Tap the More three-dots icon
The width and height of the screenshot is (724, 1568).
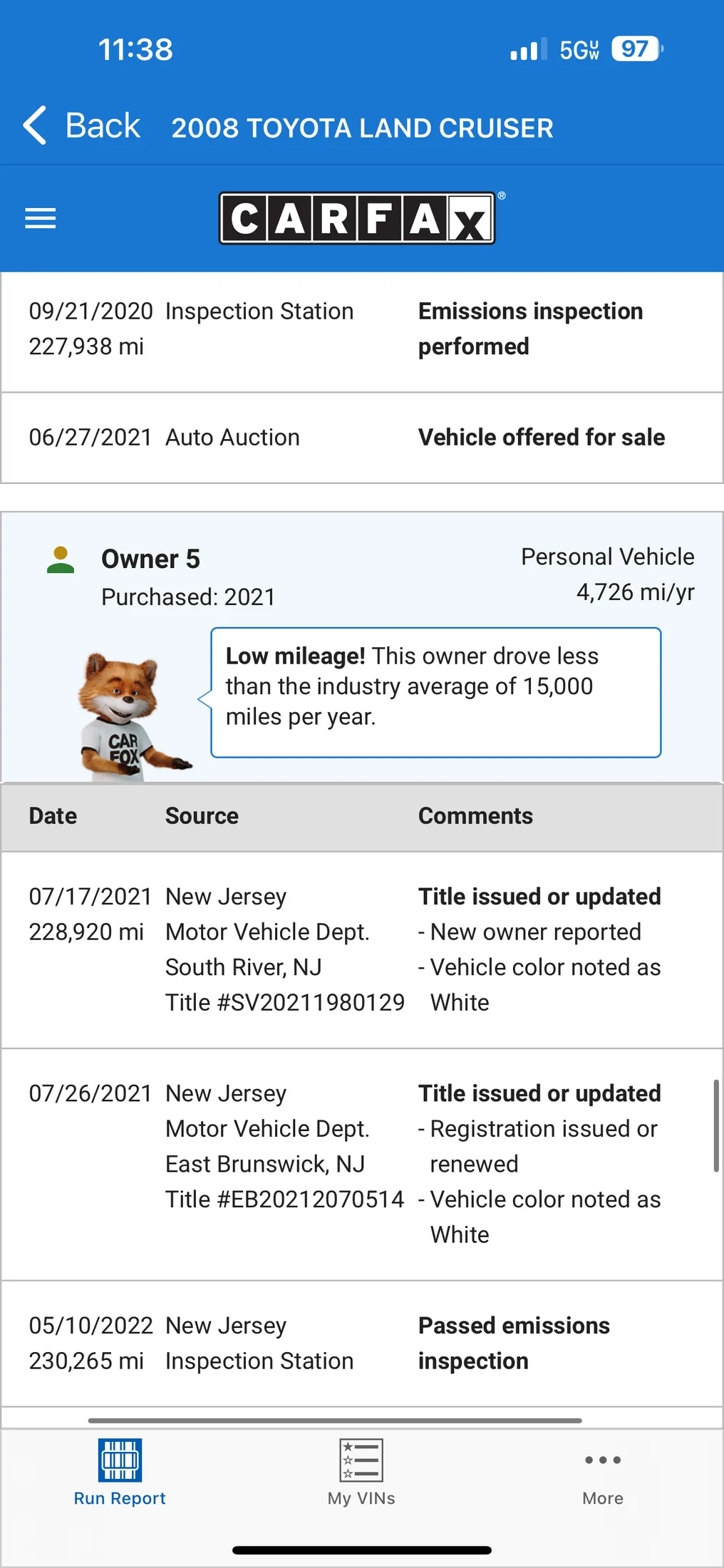(x=603, y=1460)
